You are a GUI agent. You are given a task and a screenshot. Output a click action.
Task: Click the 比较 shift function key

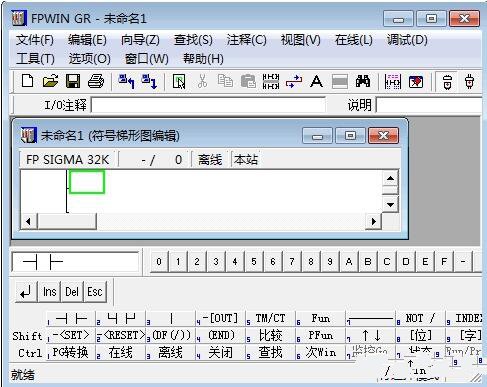pos(271,335)
